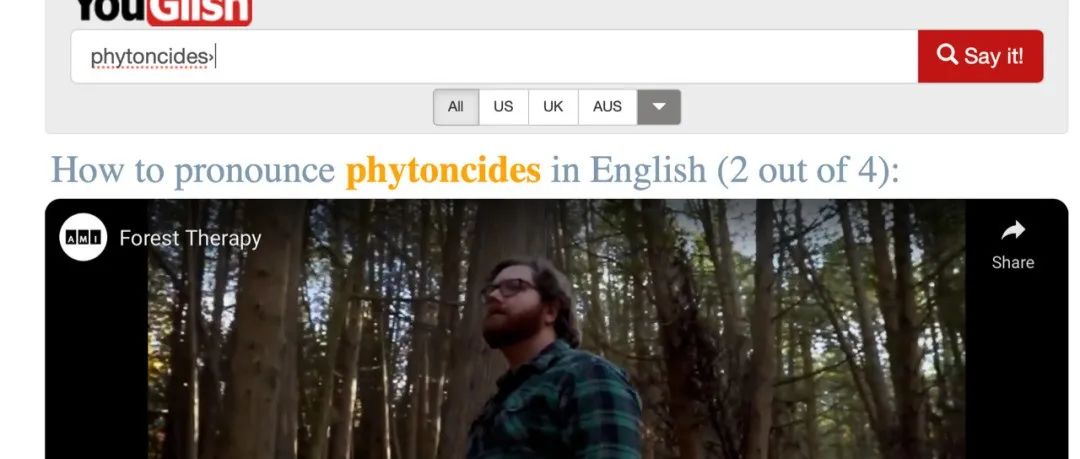Select the UK accent filter
This screenshot has height=459, width=1080.
tap(553, 107)
